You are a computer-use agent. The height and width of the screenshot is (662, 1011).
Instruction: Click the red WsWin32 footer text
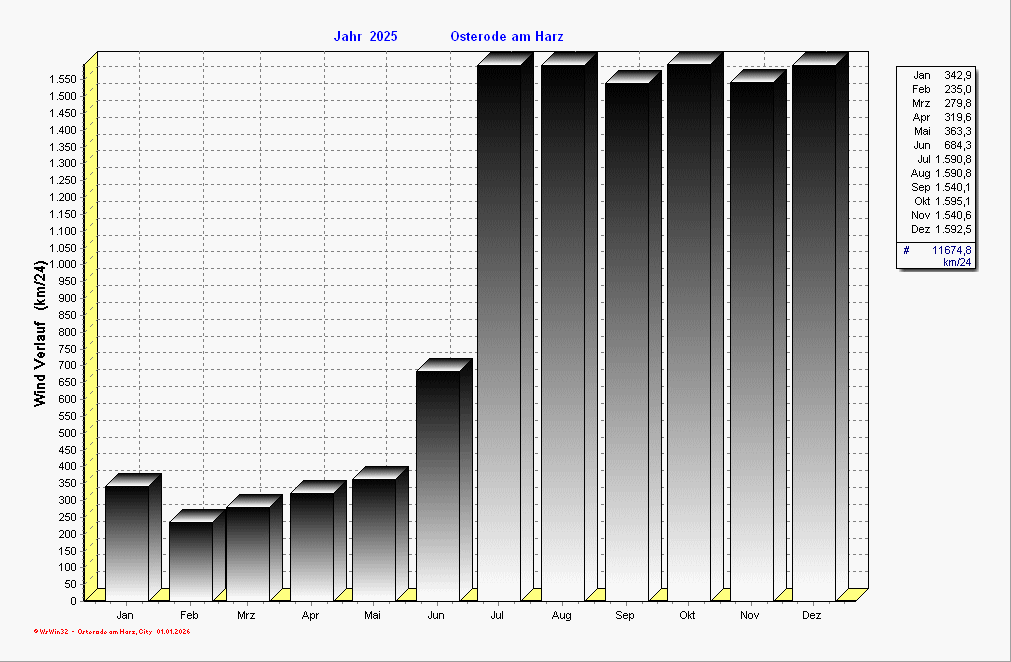[x=112, y=632]
